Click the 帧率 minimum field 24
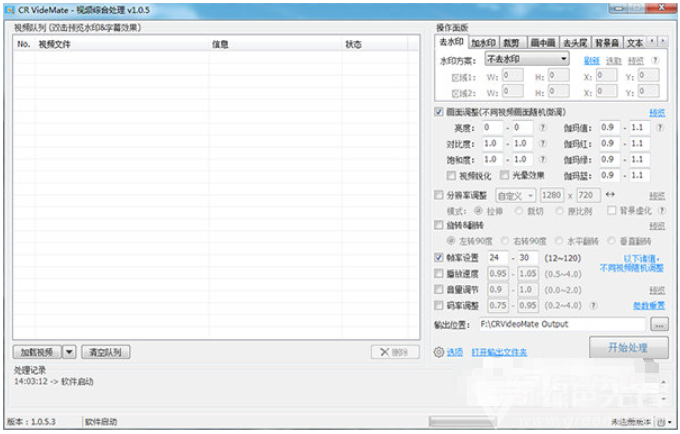Viewport: 680px width, 434px height. (498, 258)
